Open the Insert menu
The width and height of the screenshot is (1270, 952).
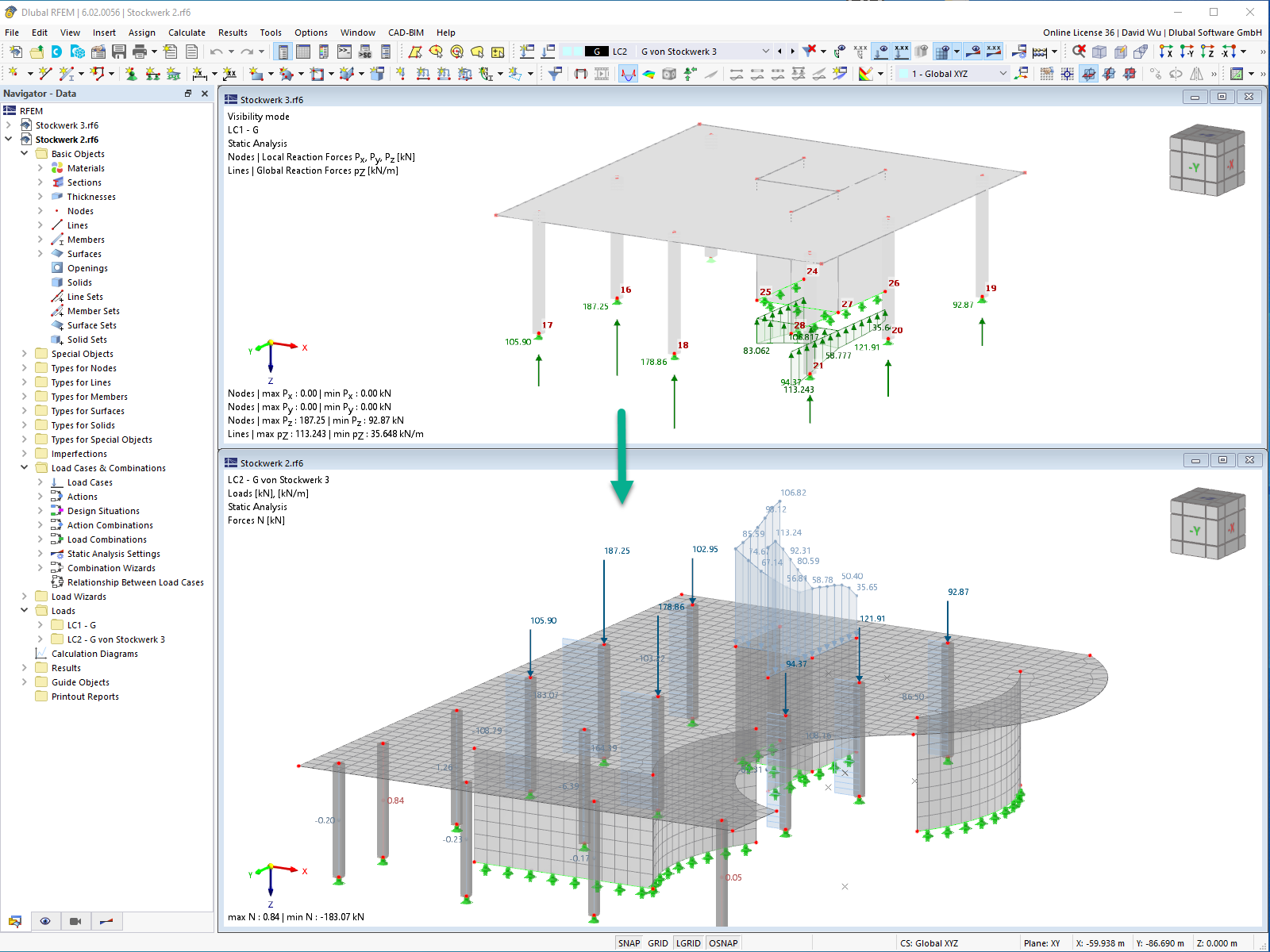point(104,33)
